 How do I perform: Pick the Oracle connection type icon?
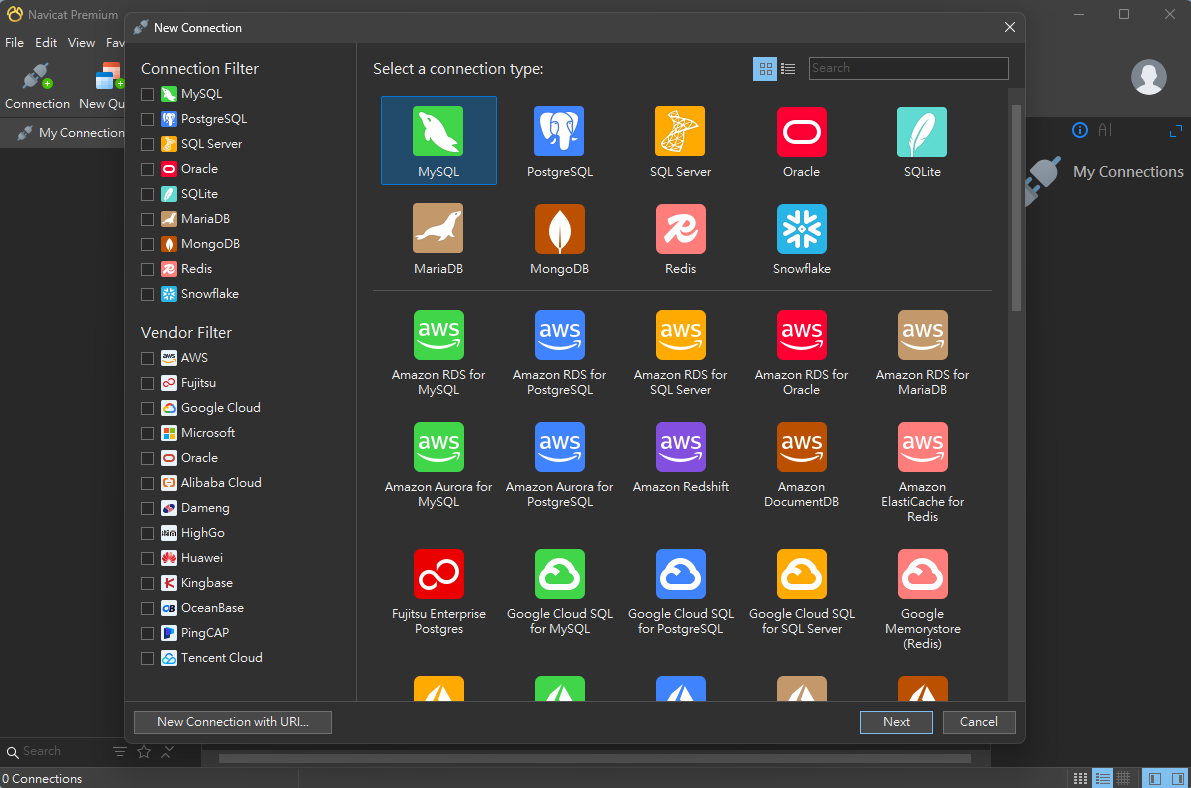[x=801, y=132]
